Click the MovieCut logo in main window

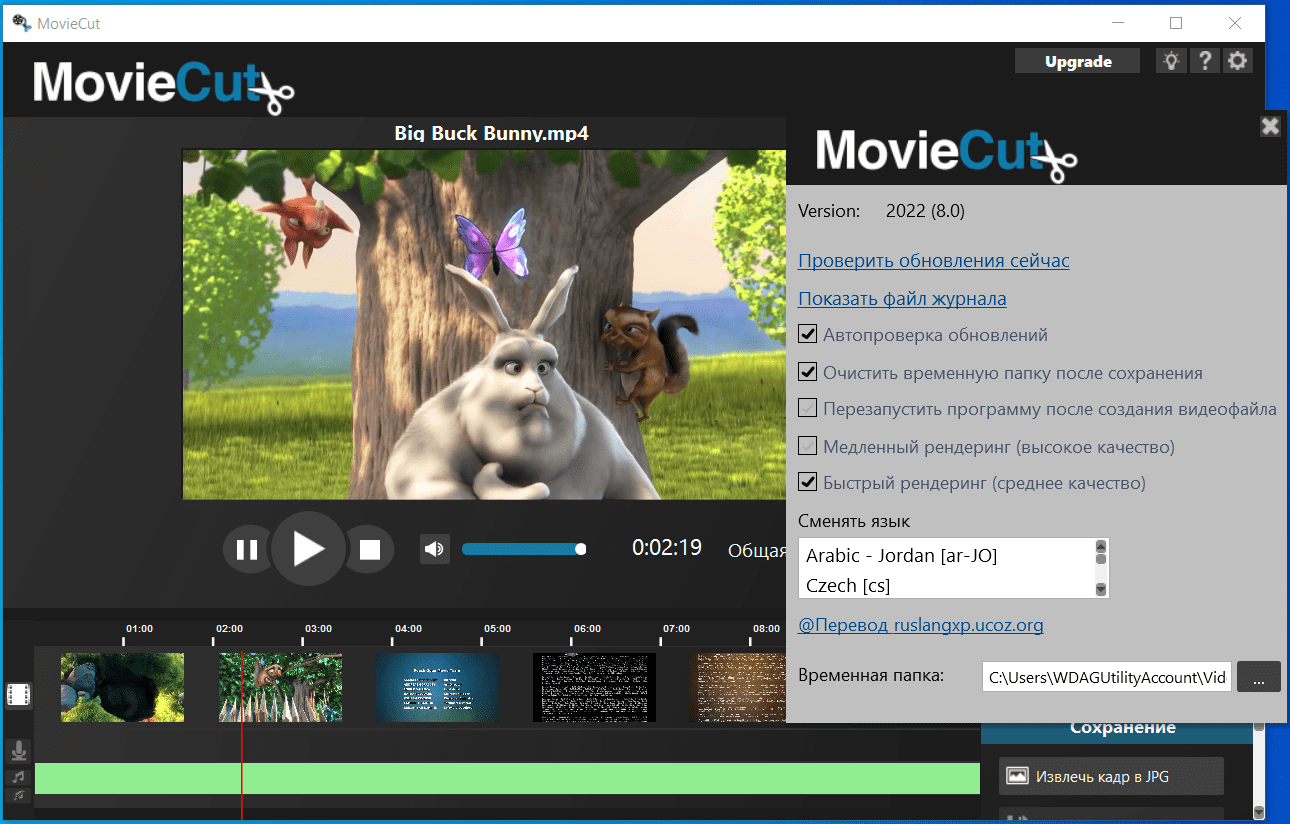164,87
